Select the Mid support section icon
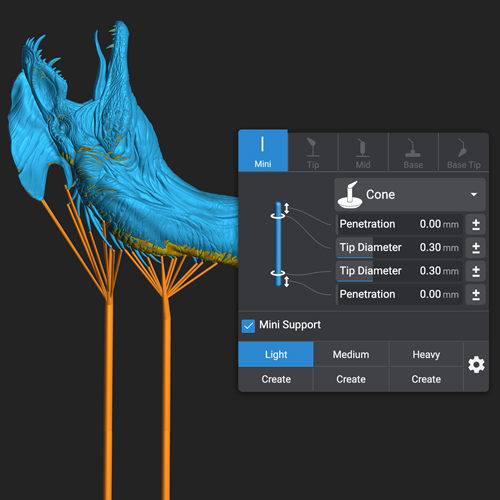This screenshot has width=500, height=500. [x=363, y=147]
